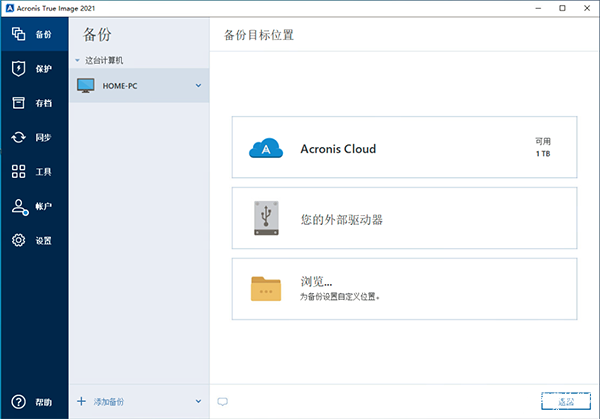Choose Acronis Cloud as backup destination
Screen dimensions: 600x419
pos(404,149)
